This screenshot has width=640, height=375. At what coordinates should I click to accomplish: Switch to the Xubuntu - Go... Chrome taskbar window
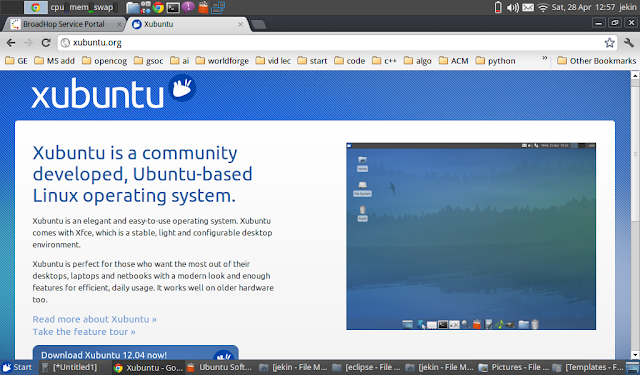148,368
